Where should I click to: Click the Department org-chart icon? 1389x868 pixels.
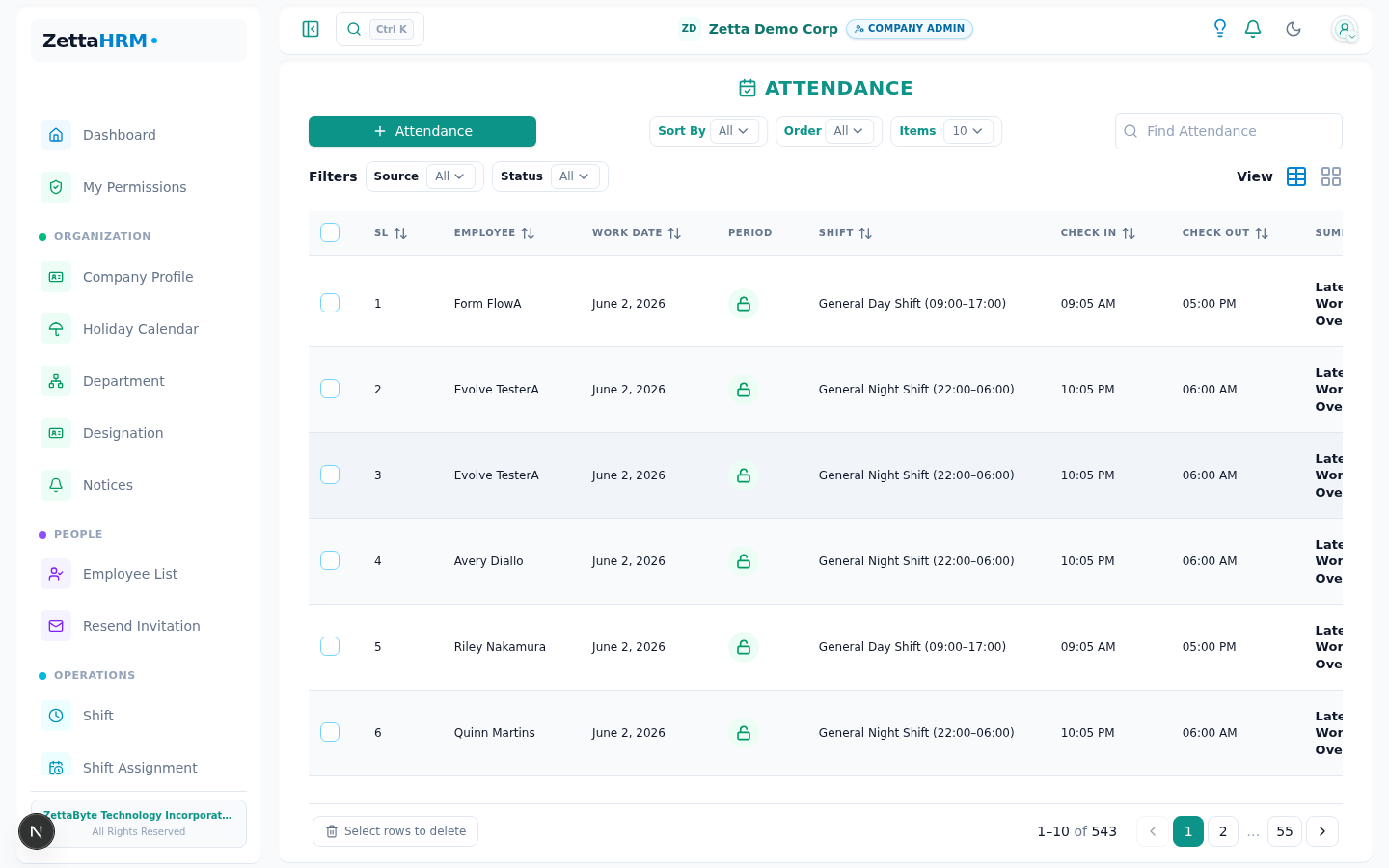(56, 381)
